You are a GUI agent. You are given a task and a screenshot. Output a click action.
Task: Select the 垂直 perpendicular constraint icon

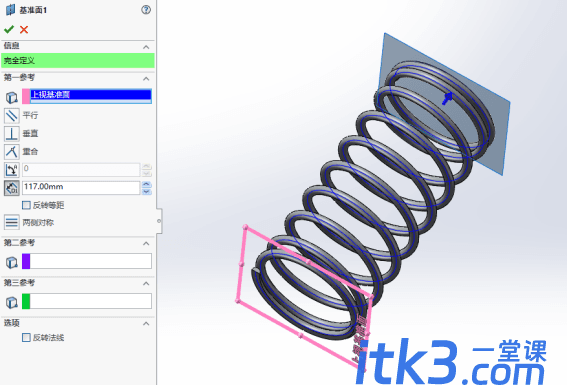12,133
